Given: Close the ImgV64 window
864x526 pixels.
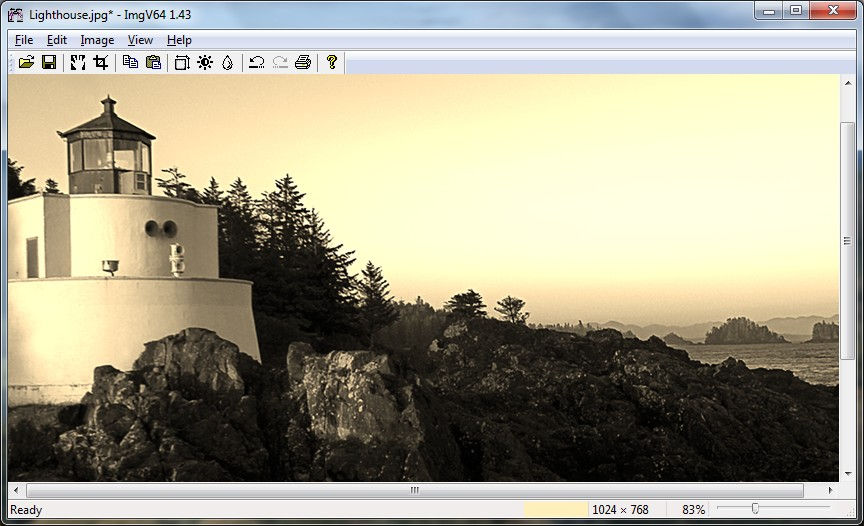Looking at the screenshot, I should click(833, 10).
